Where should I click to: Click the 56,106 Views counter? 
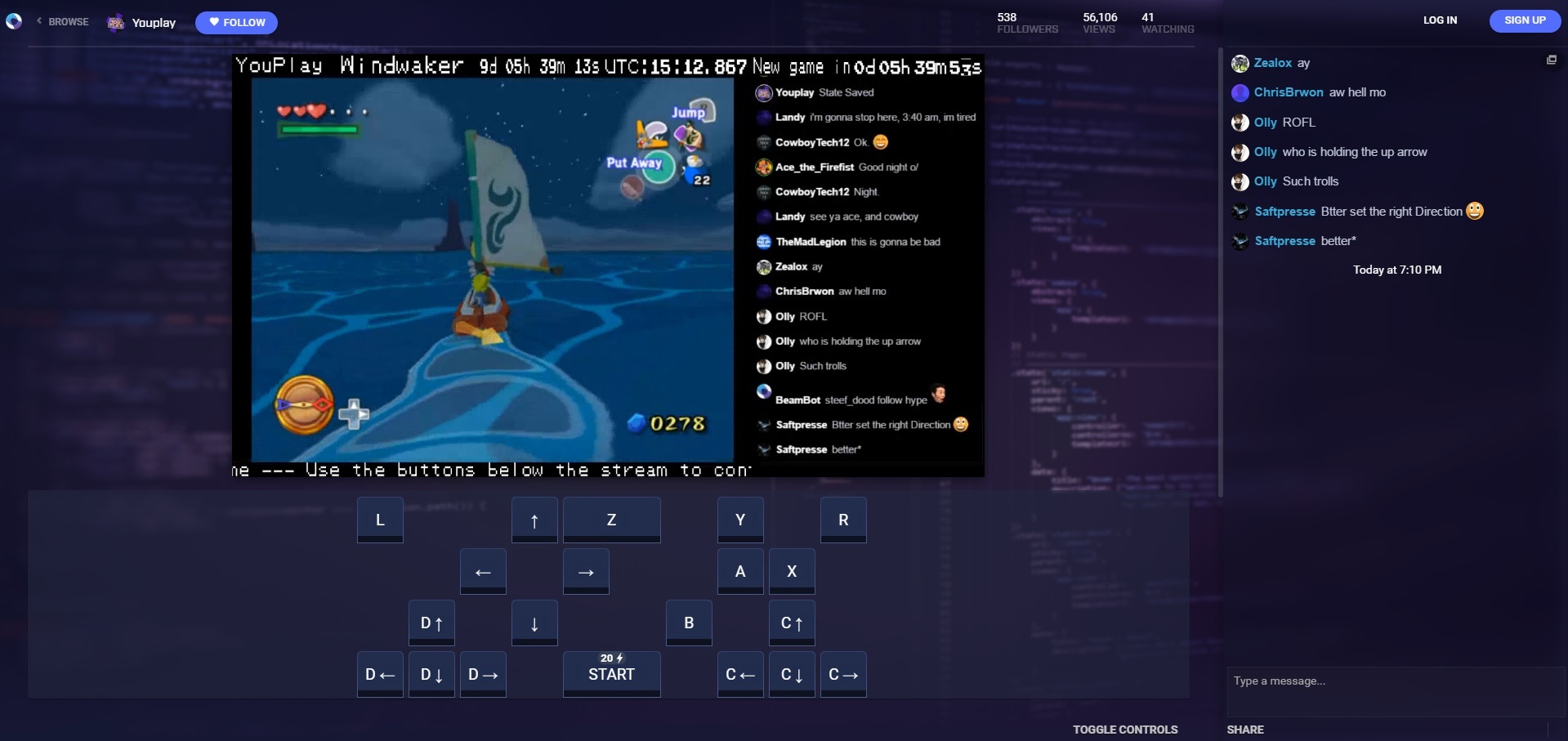click(x=1100, y=23)
